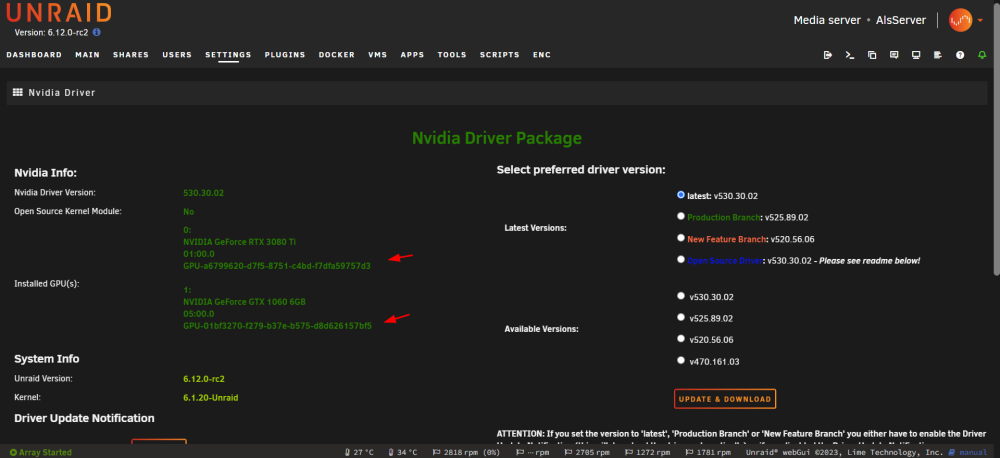The width and height of the screenshot is (1000, 458).
Task: Open the Users menu
Action: tap(177, 55)
